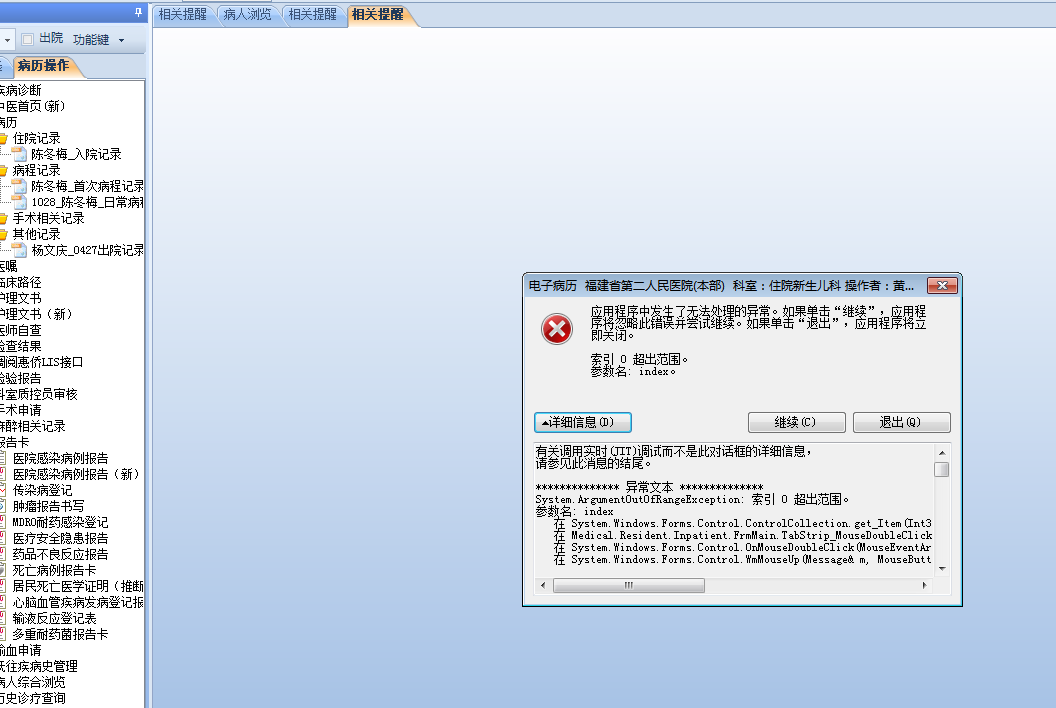Click the document icon beside 杨文庆_0427出院记录
This screenshot has height=708, width=1056.
point(20,251)
